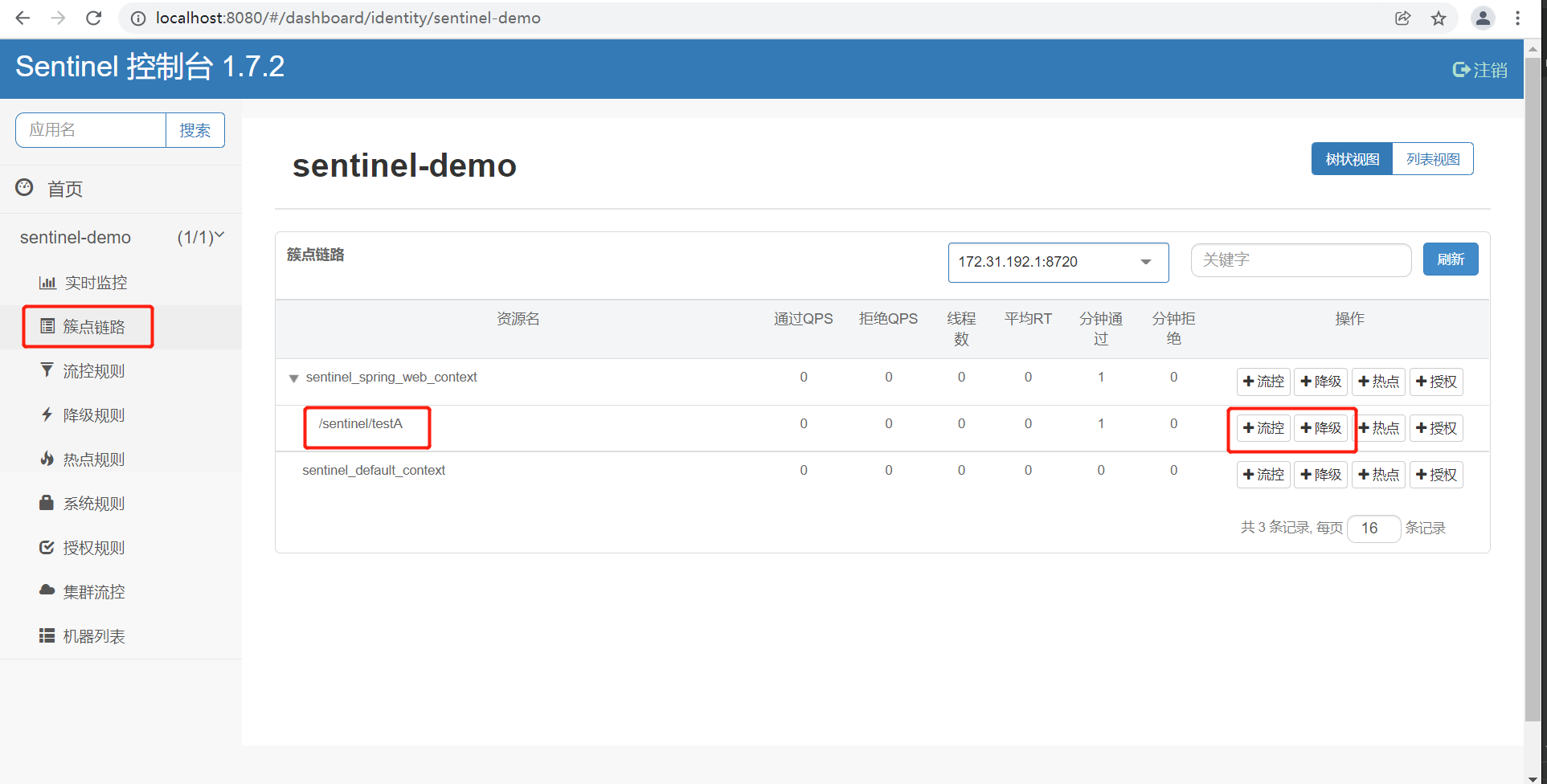
Task: Add 降级 rule for /sentinel/testA
Action: [x=1321, y=428]
